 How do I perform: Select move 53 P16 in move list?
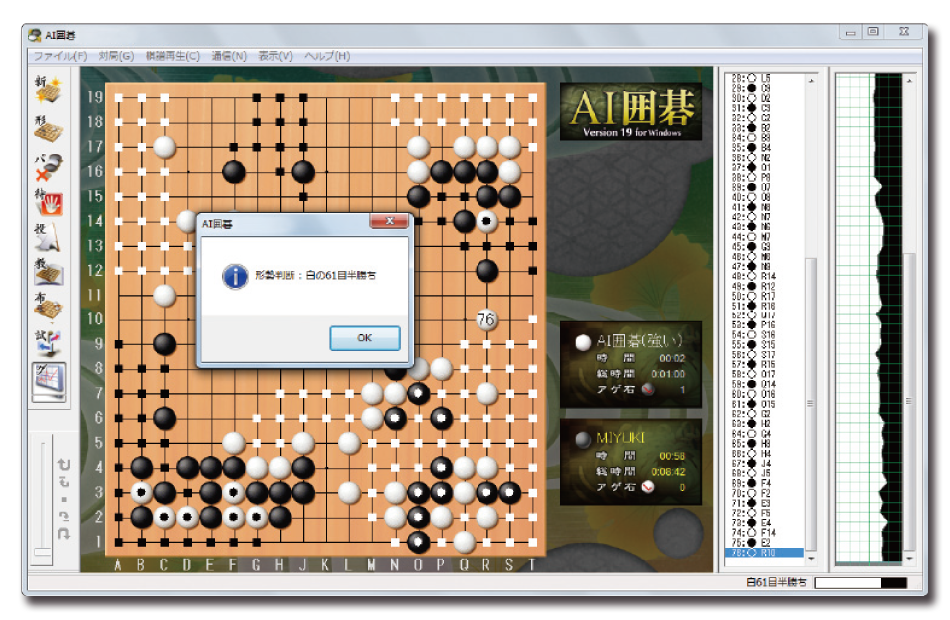[x=764, y=325]
